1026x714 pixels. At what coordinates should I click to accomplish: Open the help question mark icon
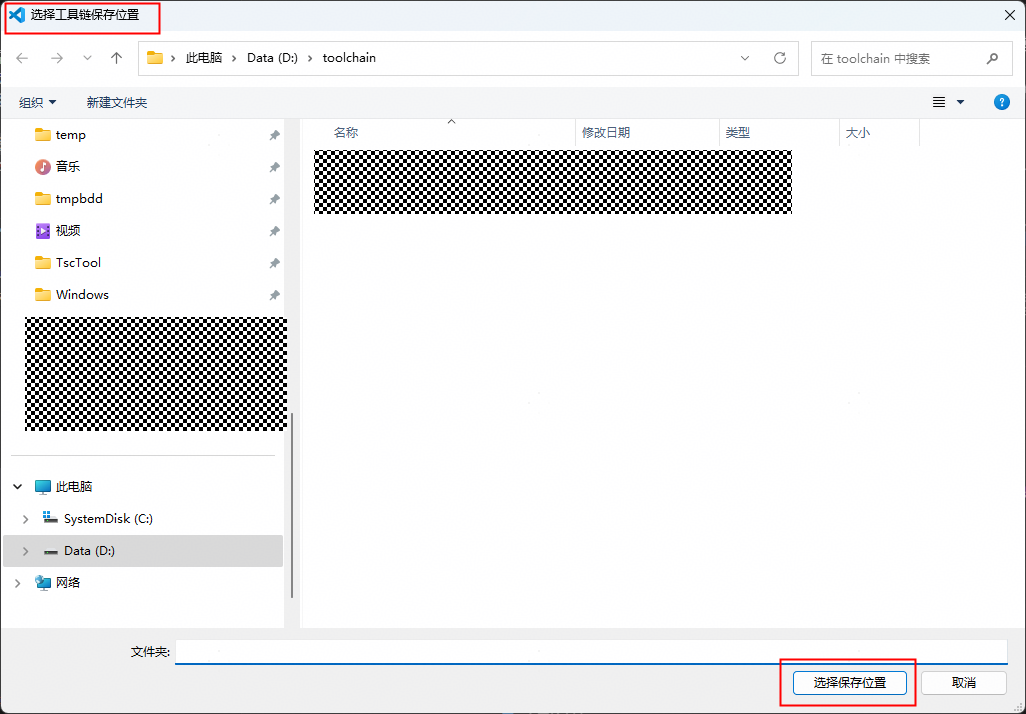pos(1001,102)
